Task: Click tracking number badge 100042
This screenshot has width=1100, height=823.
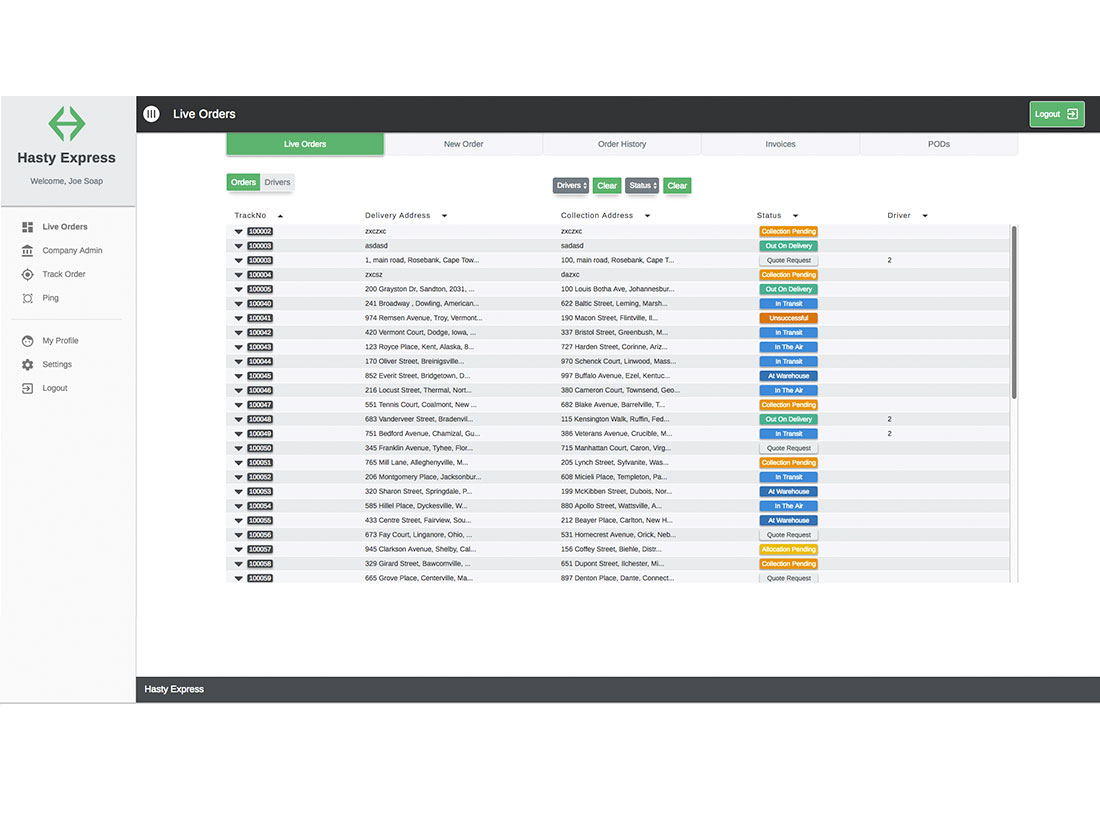Action: click(260, 333)
